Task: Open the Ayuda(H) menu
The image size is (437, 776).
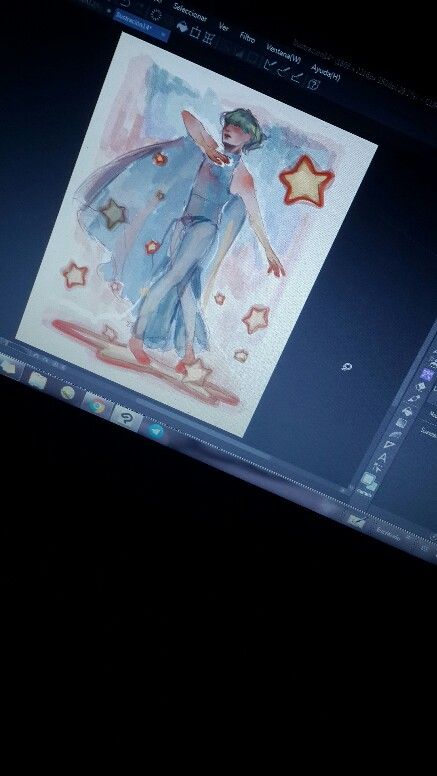Action: point(326,72)
